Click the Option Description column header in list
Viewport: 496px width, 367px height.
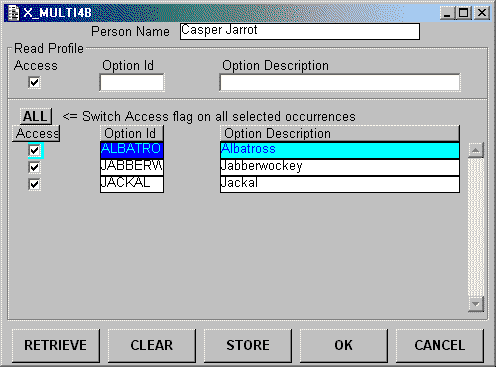click(340, 133)
